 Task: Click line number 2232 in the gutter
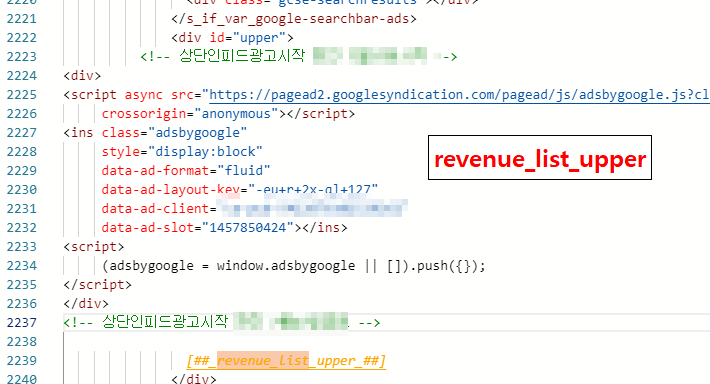(x=21, y=227)
